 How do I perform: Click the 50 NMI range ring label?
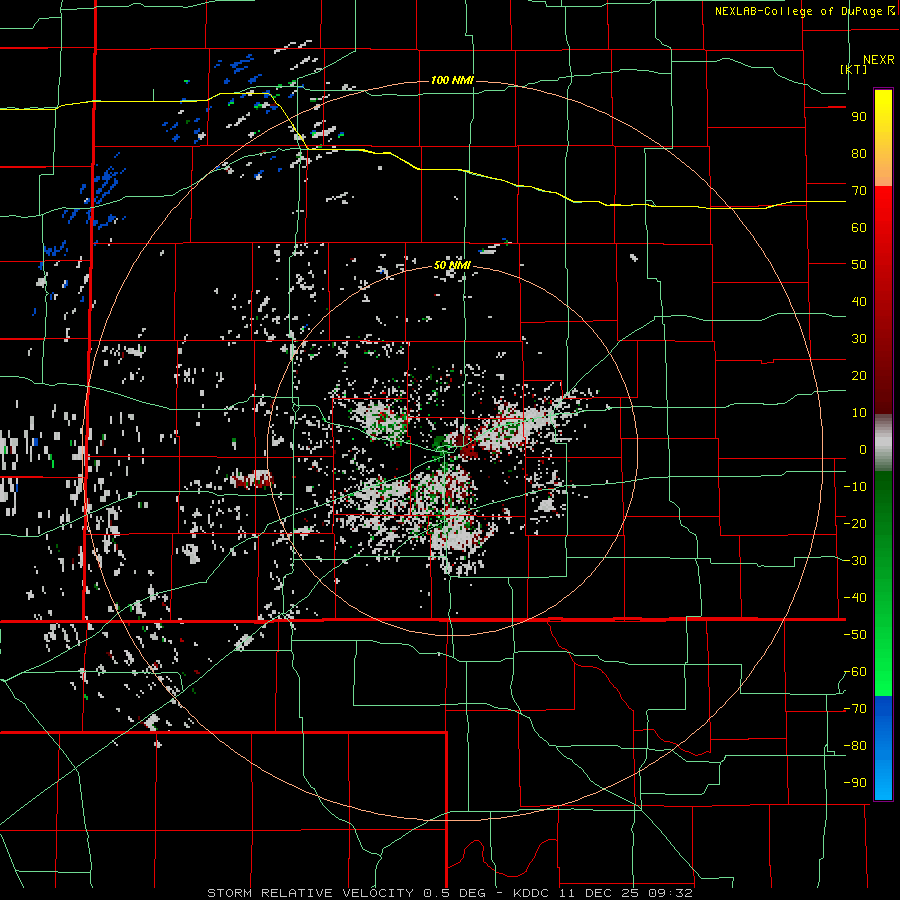[x=452, y=265]
